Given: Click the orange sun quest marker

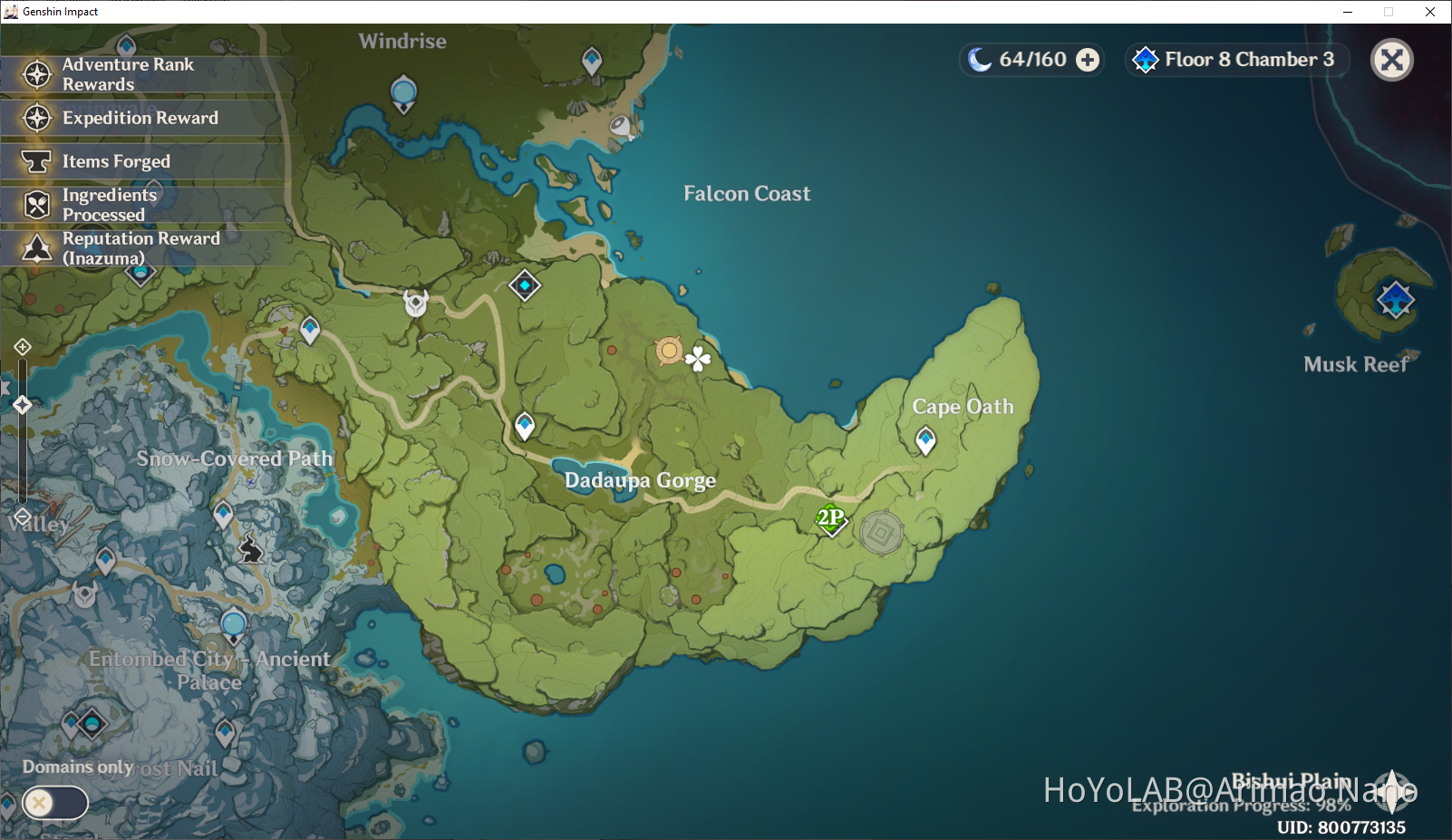Looking at the screenshot, I should click(x=670, y=351).
